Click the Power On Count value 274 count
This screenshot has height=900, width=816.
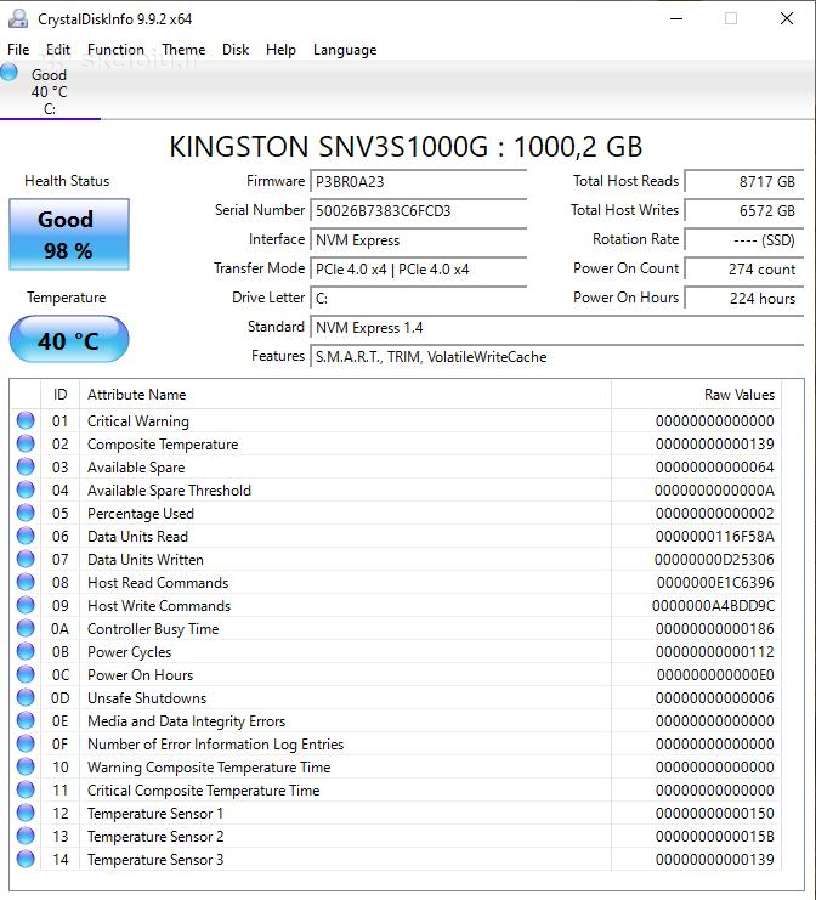tap(744, 269)
